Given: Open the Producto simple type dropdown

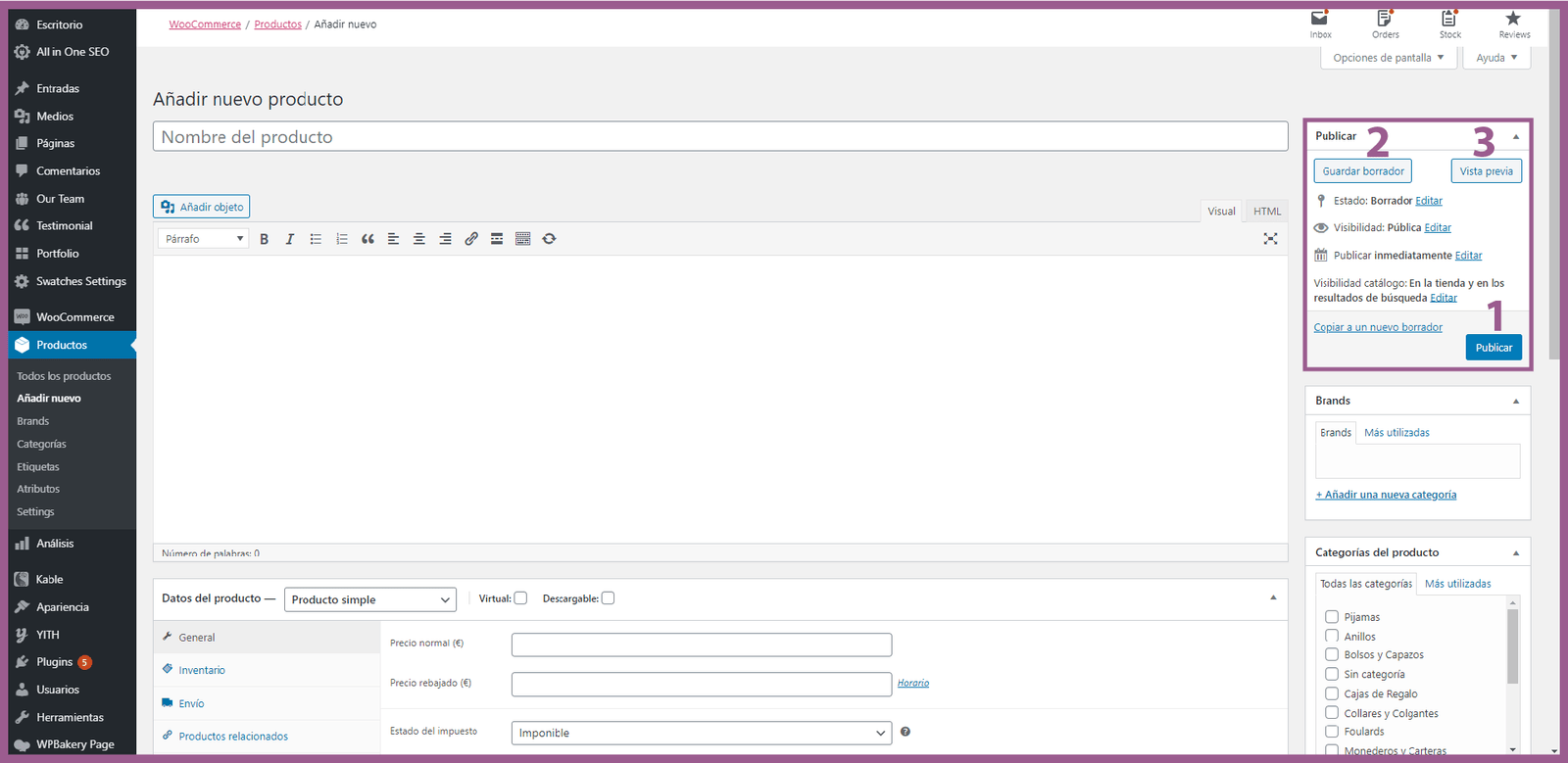Looking at the screenshot, I should 370,599.
